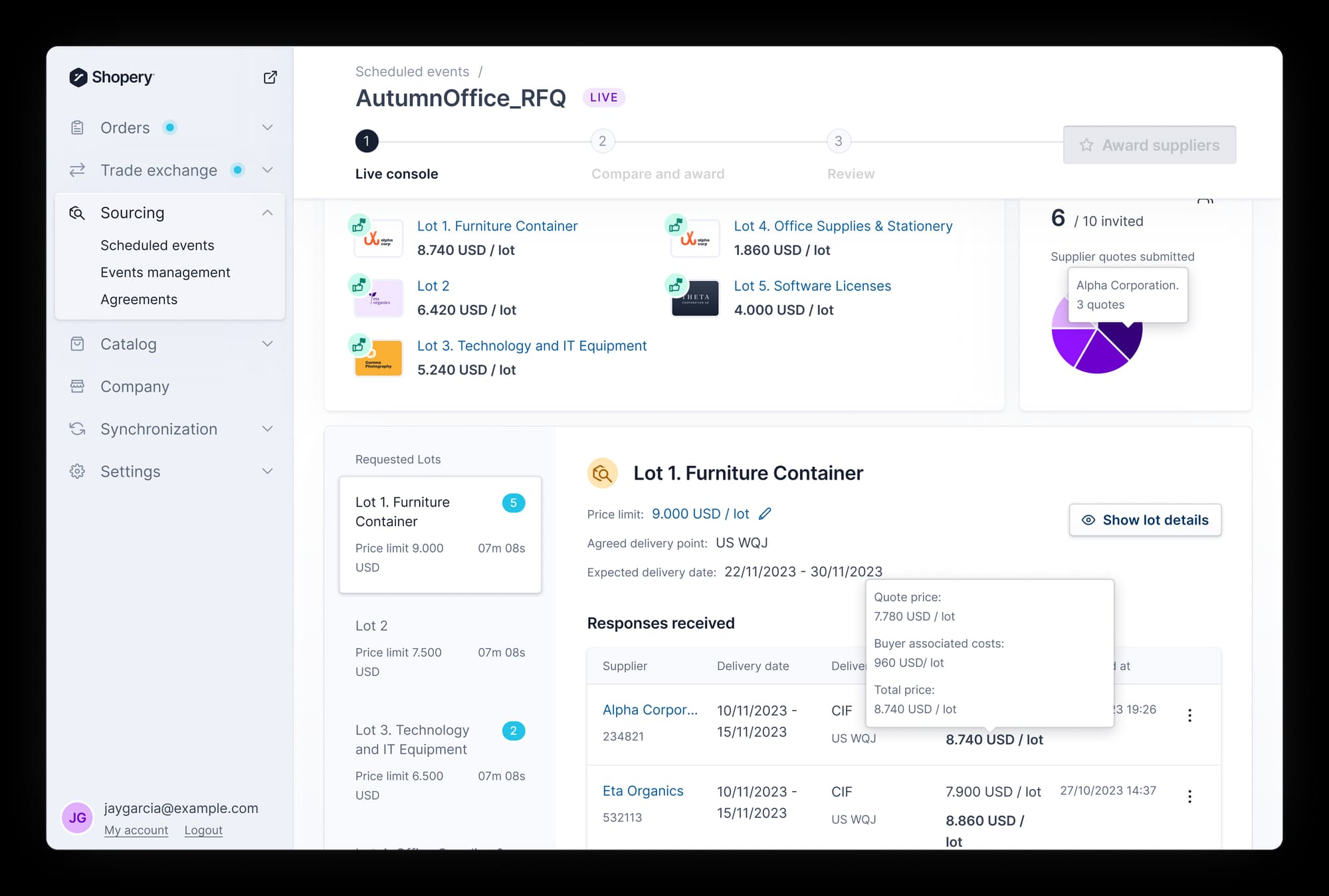
Task: Click the Award suppliers button
Action: 1149,145
